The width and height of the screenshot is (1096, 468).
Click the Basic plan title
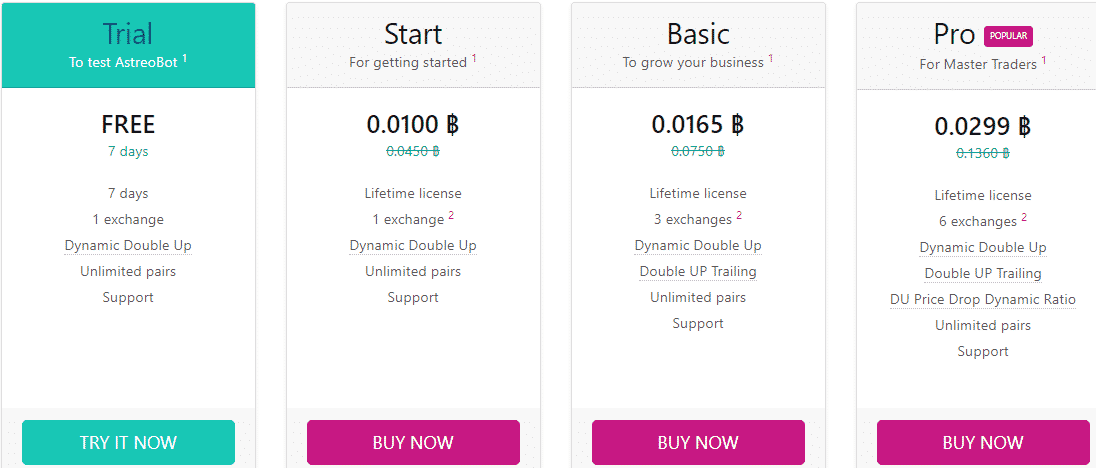(x=698, y=34)
